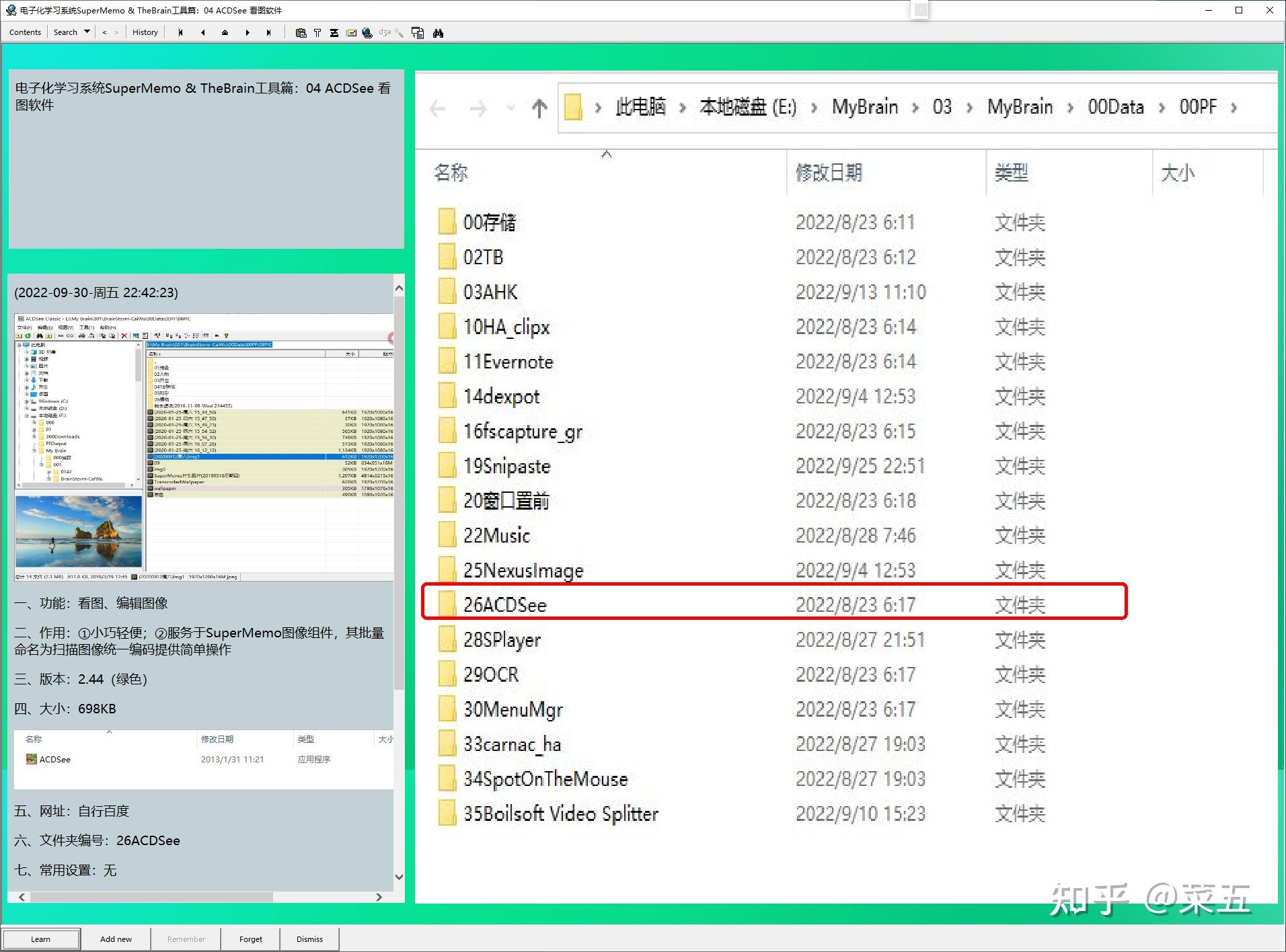Sort by the 名称 column header
The image size is (1286, 952).
[x=451, y=173]
